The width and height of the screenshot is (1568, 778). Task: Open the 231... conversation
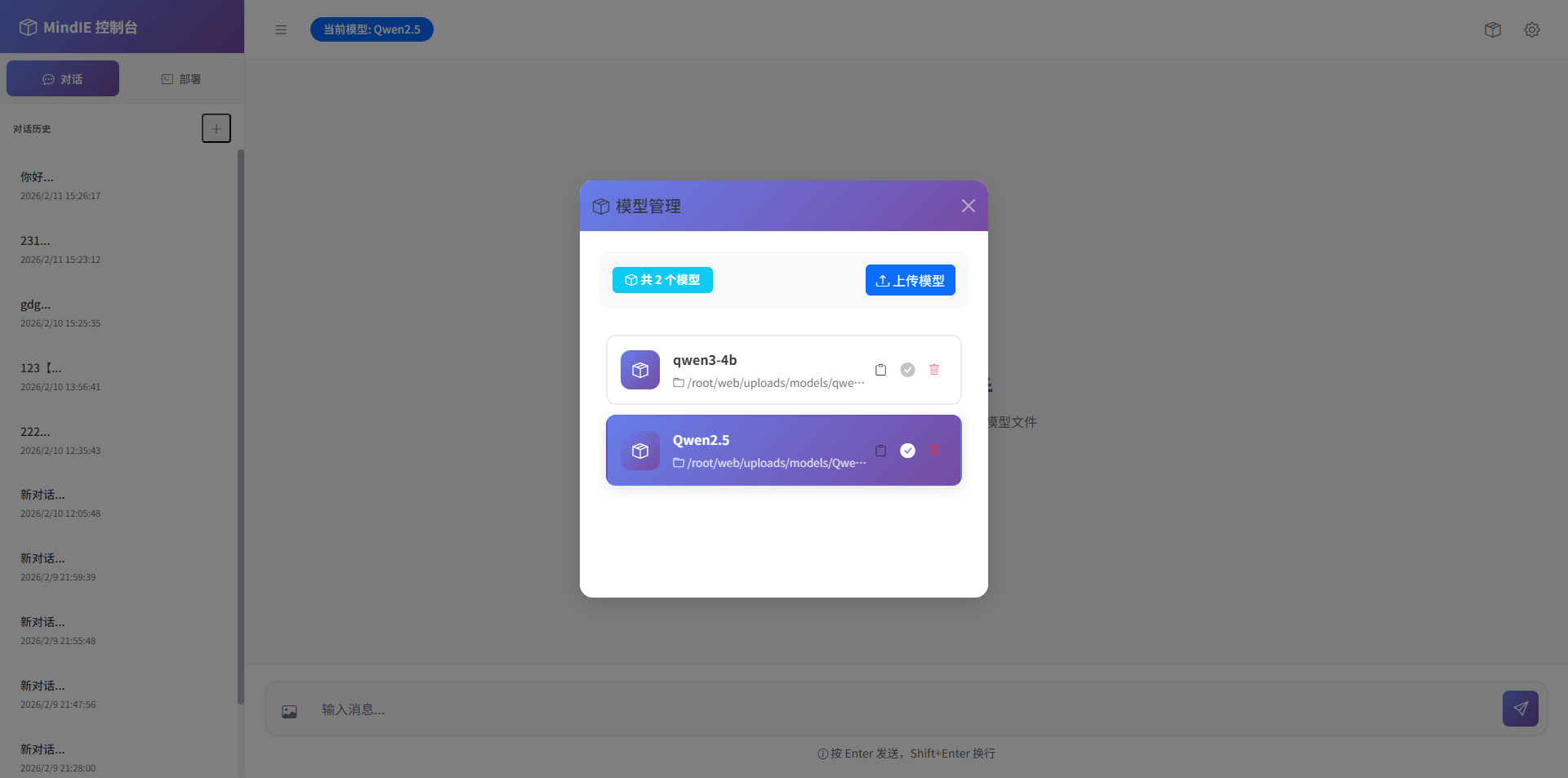tap(119, 249)
